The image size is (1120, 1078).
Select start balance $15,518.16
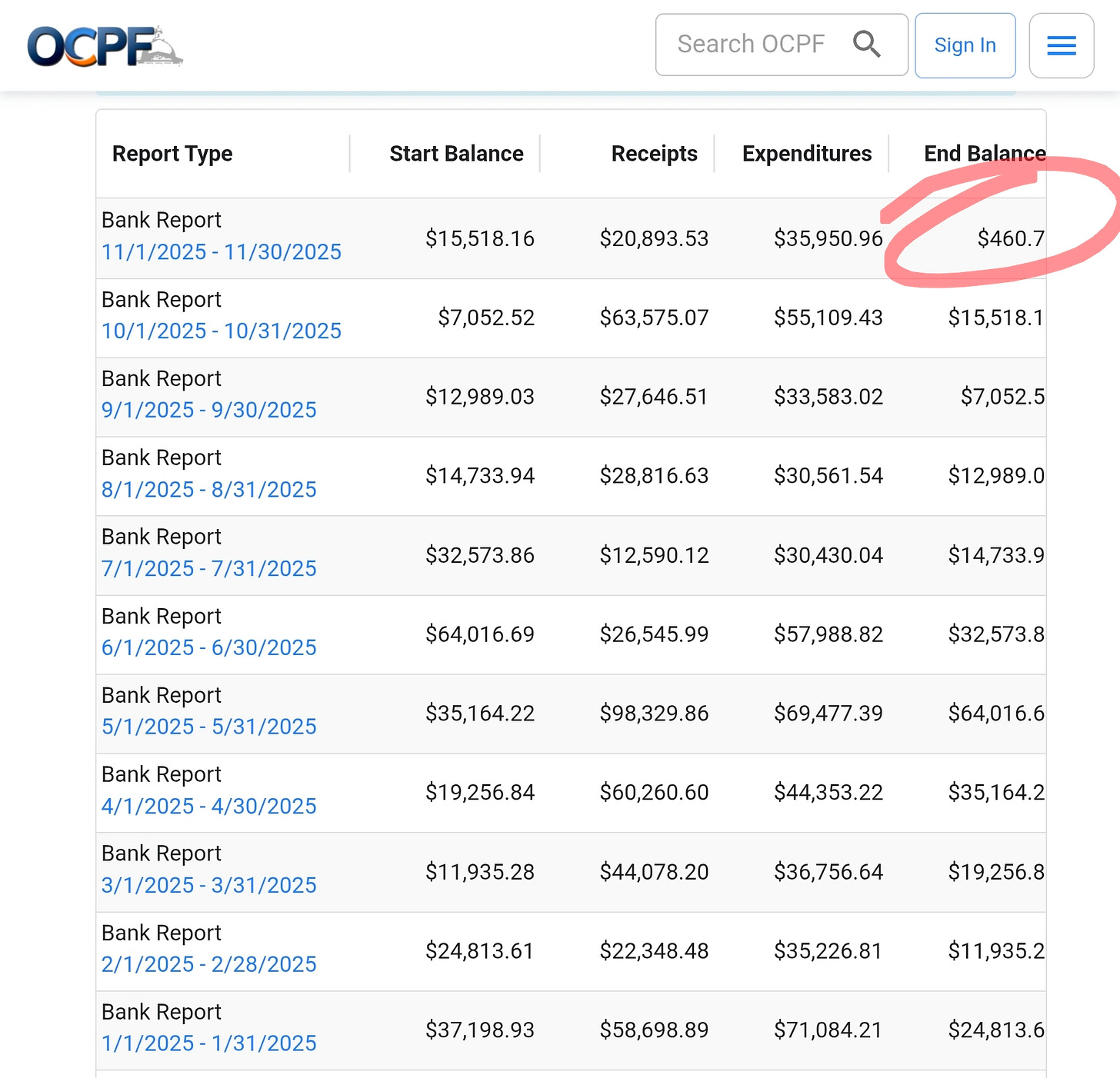(x=480, y=239)
